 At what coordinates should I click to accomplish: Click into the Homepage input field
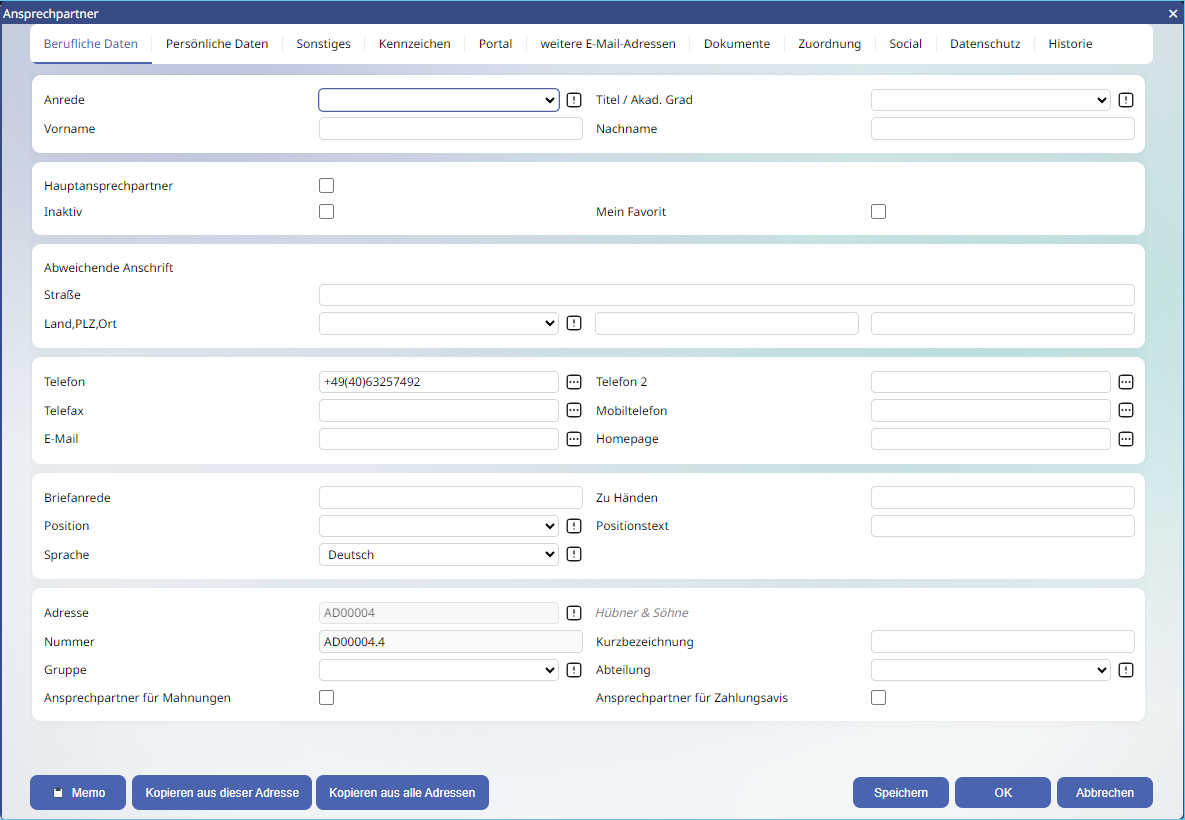pos(991,439)
